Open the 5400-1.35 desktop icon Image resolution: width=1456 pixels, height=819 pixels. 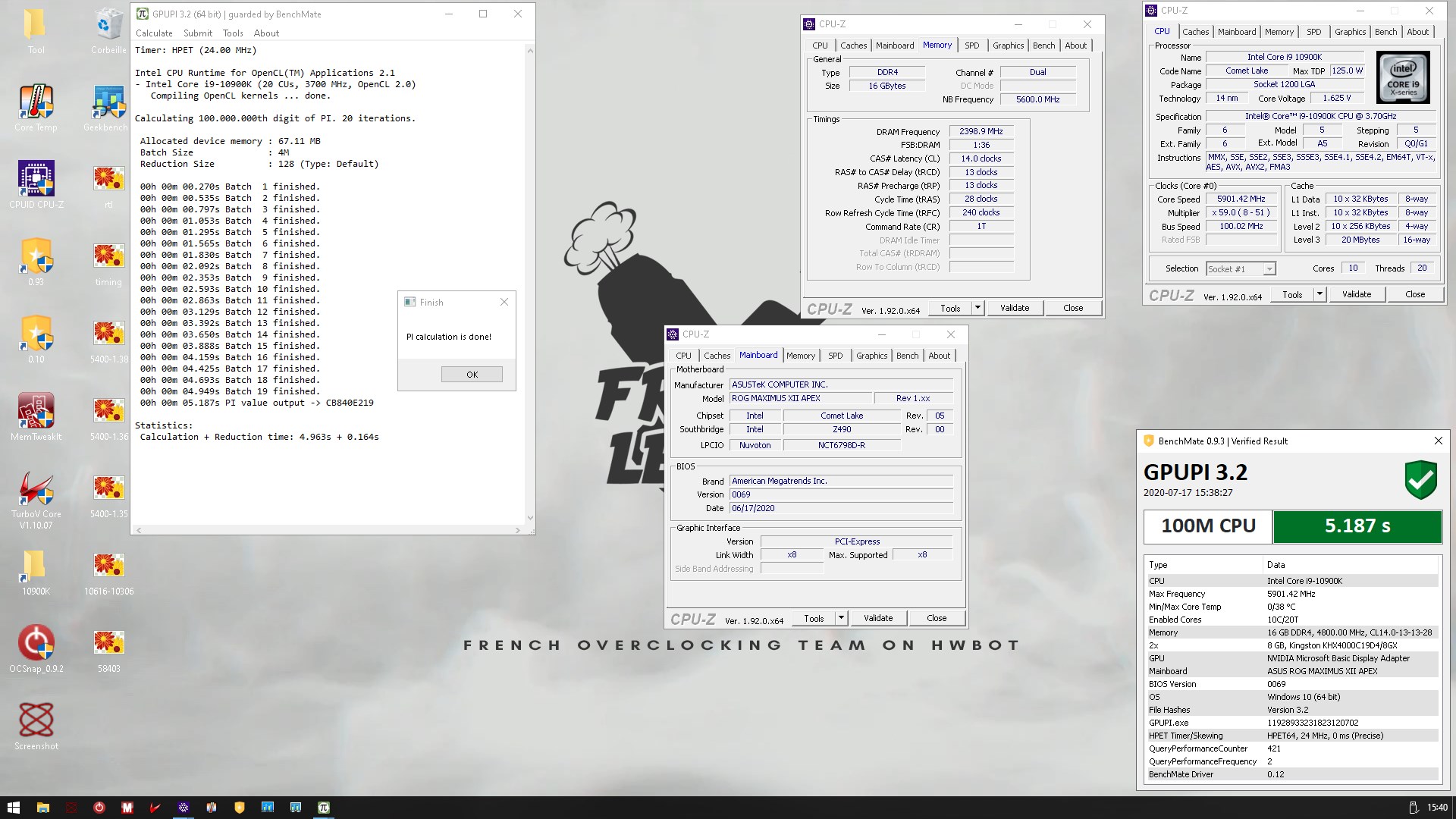(x=109, y=494)
